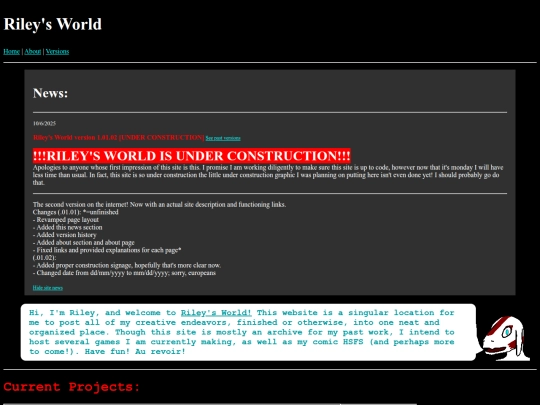Click the "News:" heading
The height and width of the screenshot is (405, 540).
point(50,93)
